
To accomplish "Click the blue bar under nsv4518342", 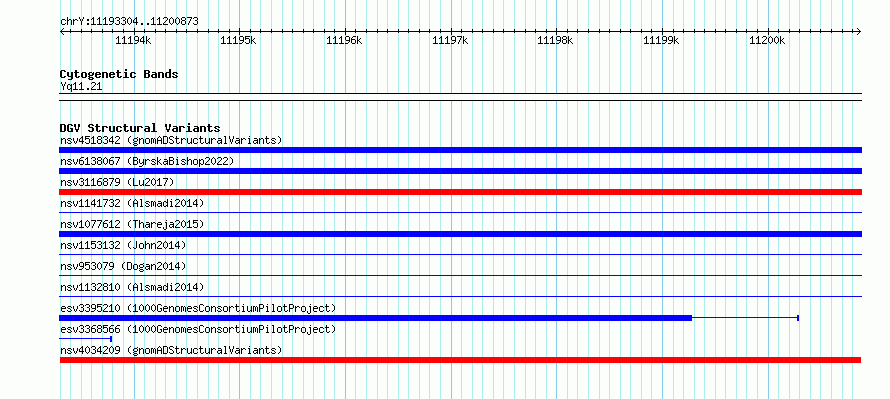I will pos(460,150).
